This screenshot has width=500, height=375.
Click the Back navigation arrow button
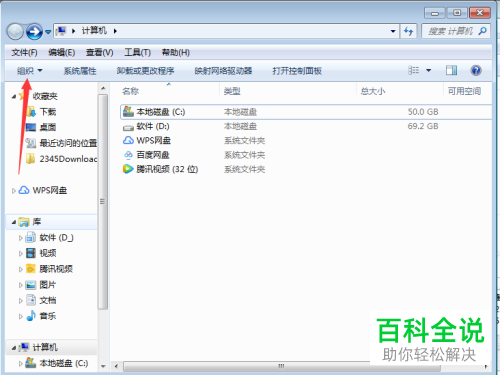(x=15, y=32)
